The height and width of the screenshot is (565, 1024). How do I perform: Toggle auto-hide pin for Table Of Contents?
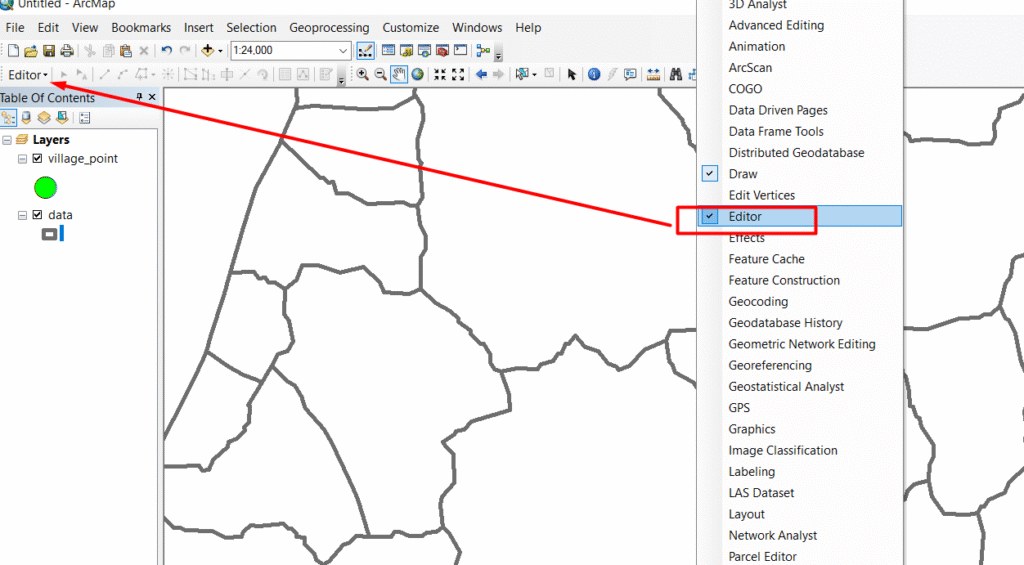point(139,97)
